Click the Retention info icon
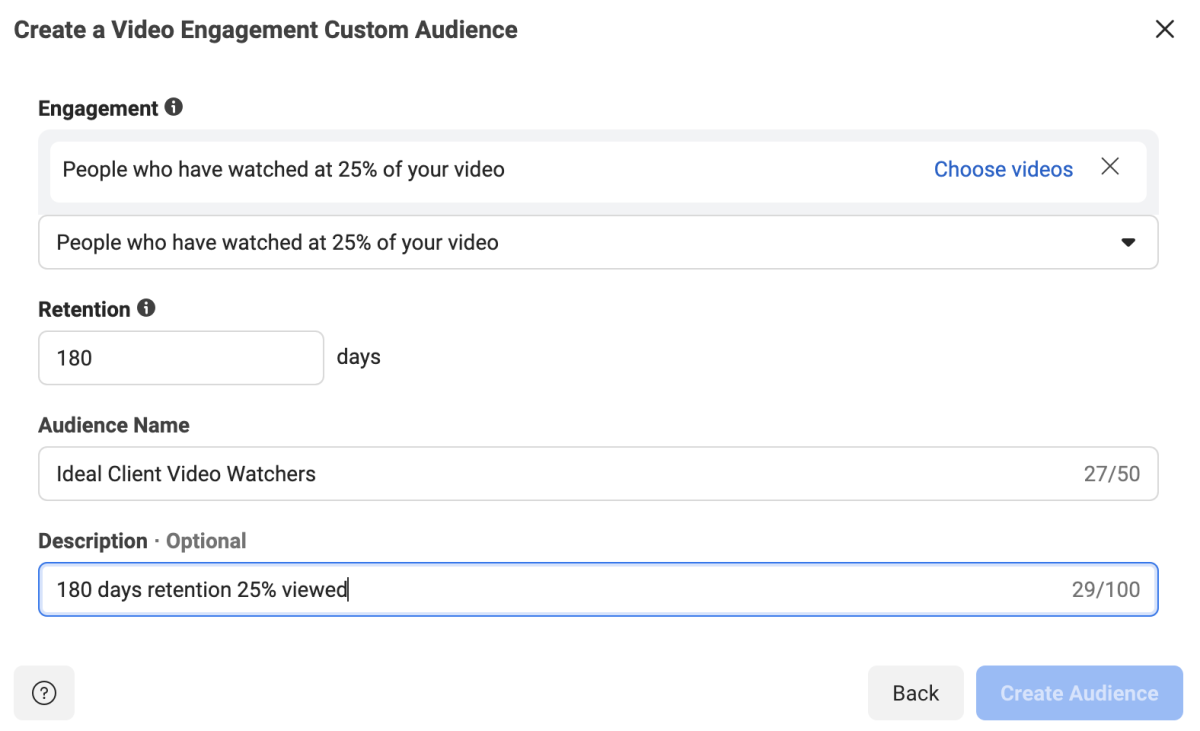 point(147,309)
